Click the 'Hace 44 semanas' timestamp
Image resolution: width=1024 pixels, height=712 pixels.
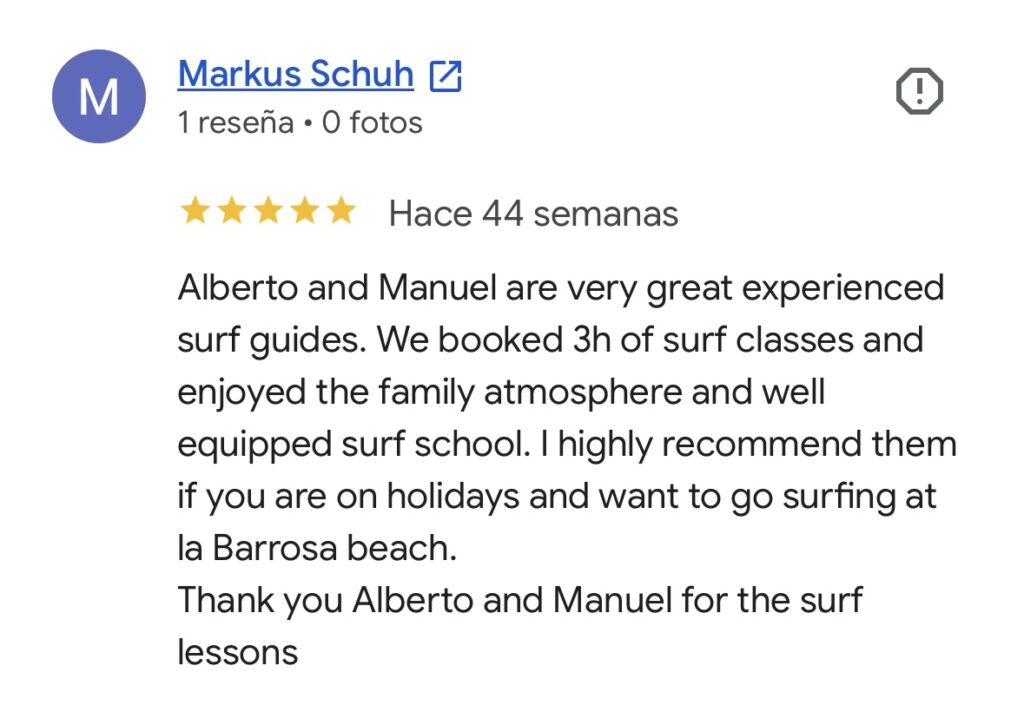[x=534, y=214]
